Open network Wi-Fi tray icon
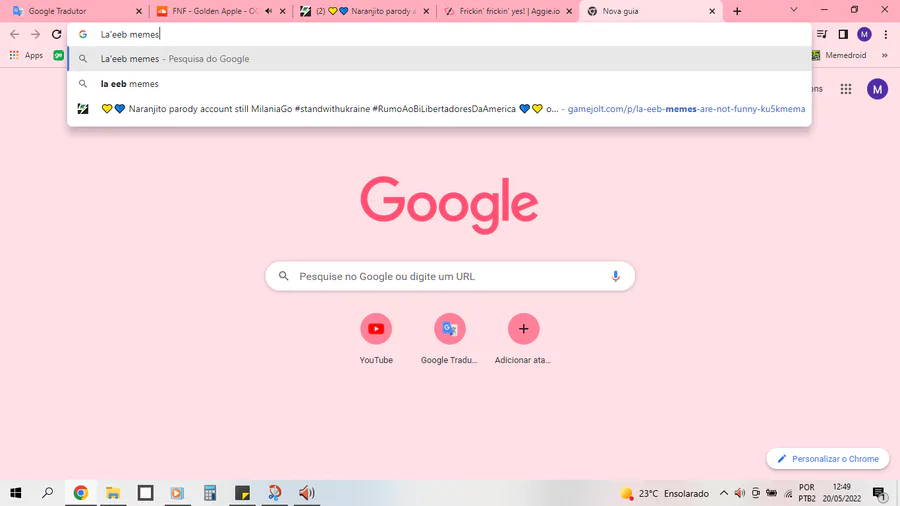900x506 pixels. [788, 493]
